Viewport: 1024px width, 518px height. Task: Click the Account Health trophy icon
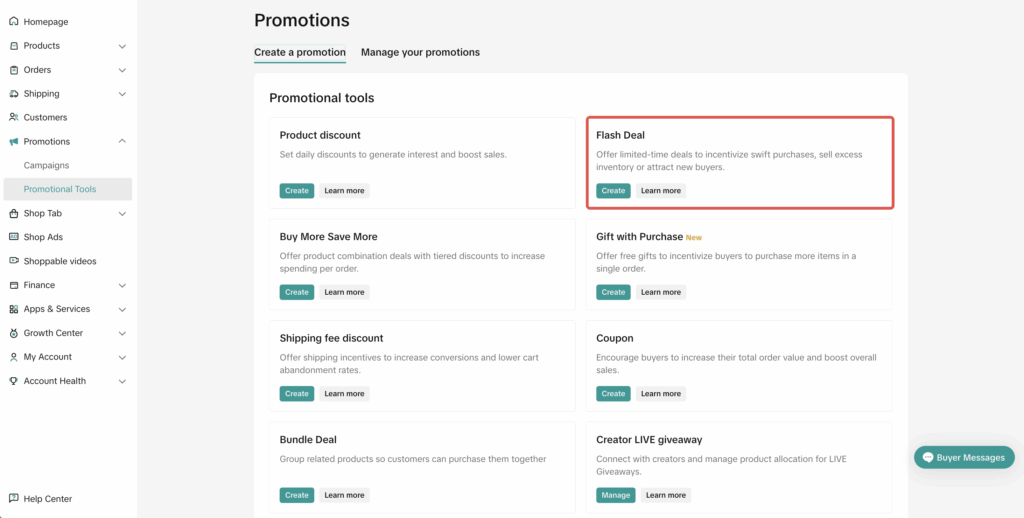[14, 381]
